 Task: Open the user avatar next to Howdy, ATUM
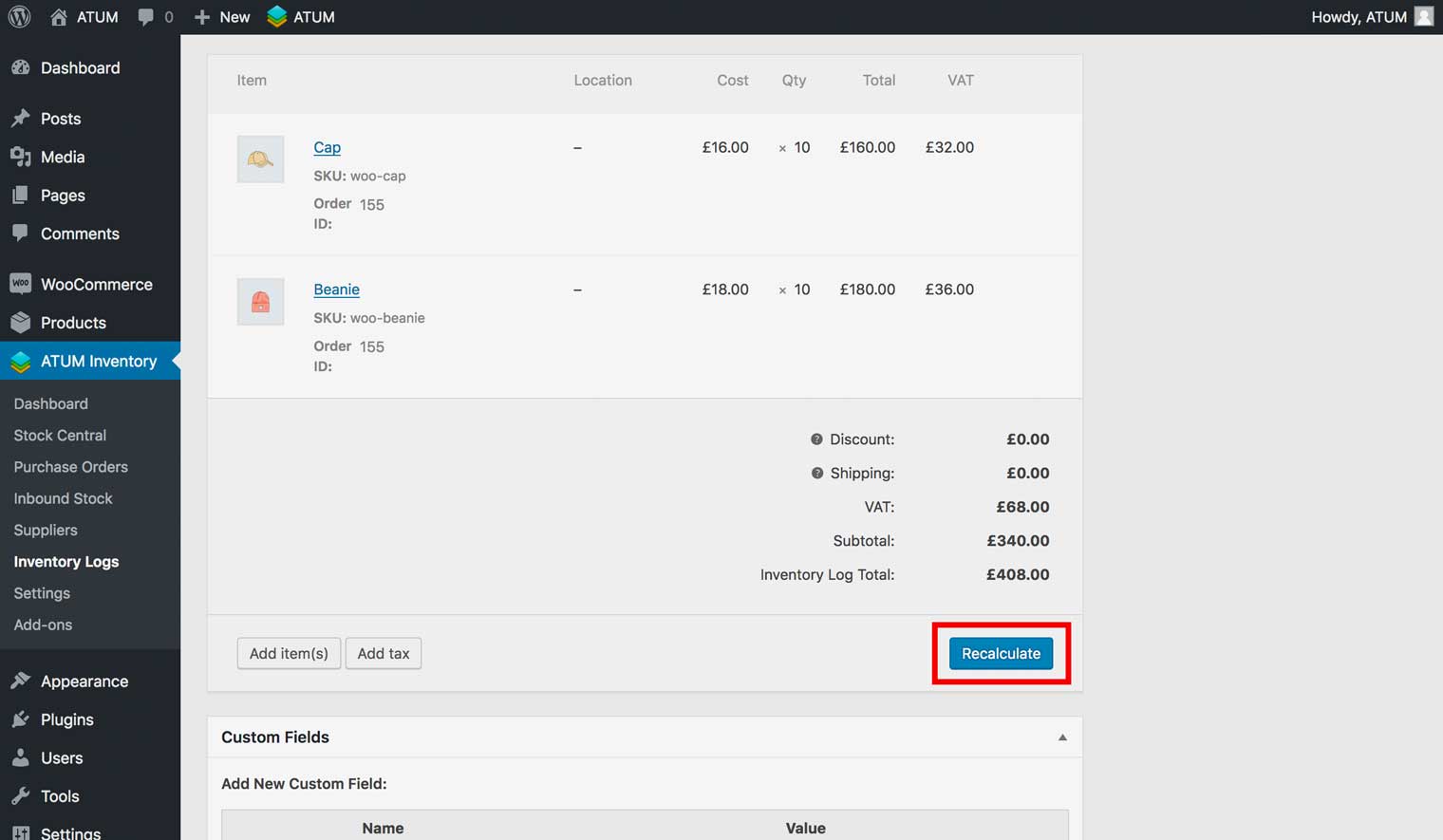[1423, 17]
